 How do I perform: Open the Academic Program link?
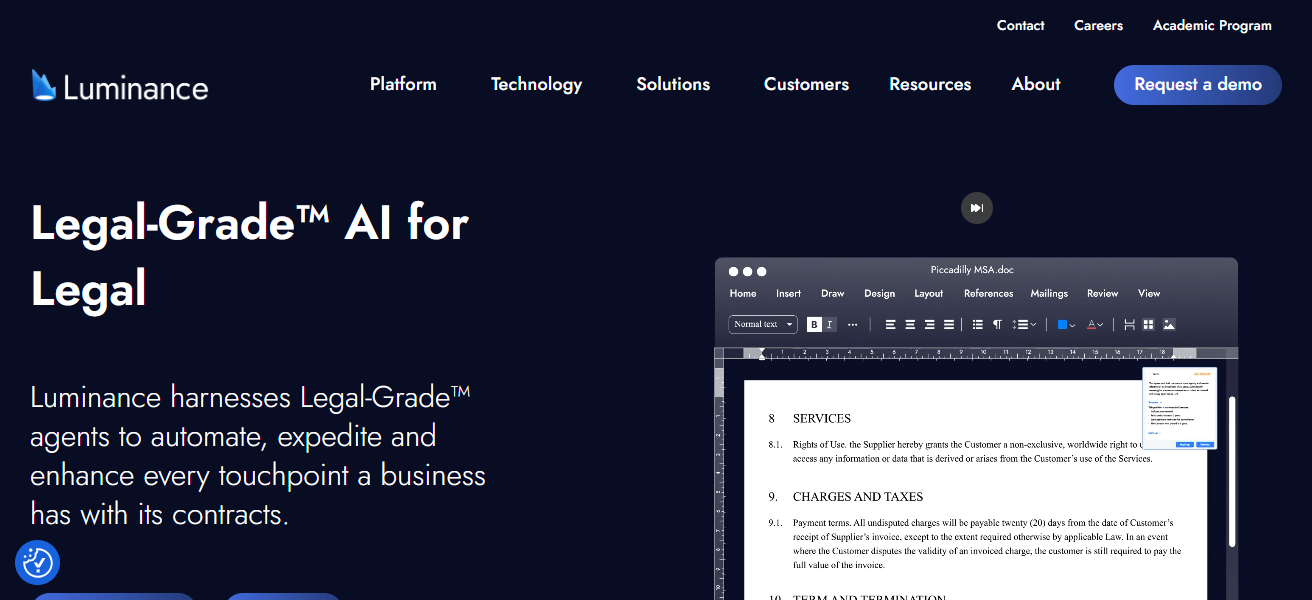point(1212,26)
